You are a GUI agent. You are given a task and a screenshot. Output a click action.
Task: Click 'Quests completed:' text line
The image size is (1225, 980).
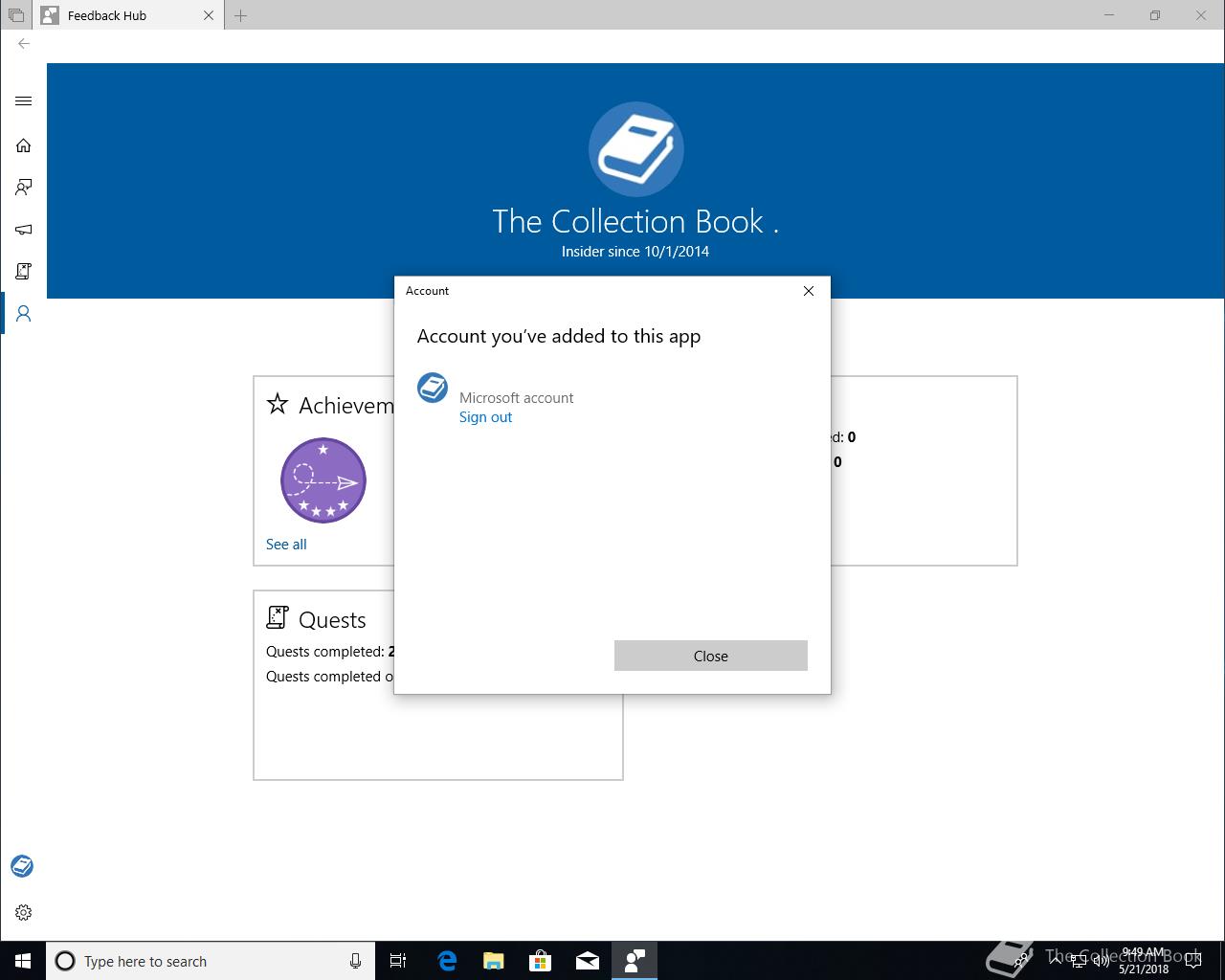coord(329,652)
